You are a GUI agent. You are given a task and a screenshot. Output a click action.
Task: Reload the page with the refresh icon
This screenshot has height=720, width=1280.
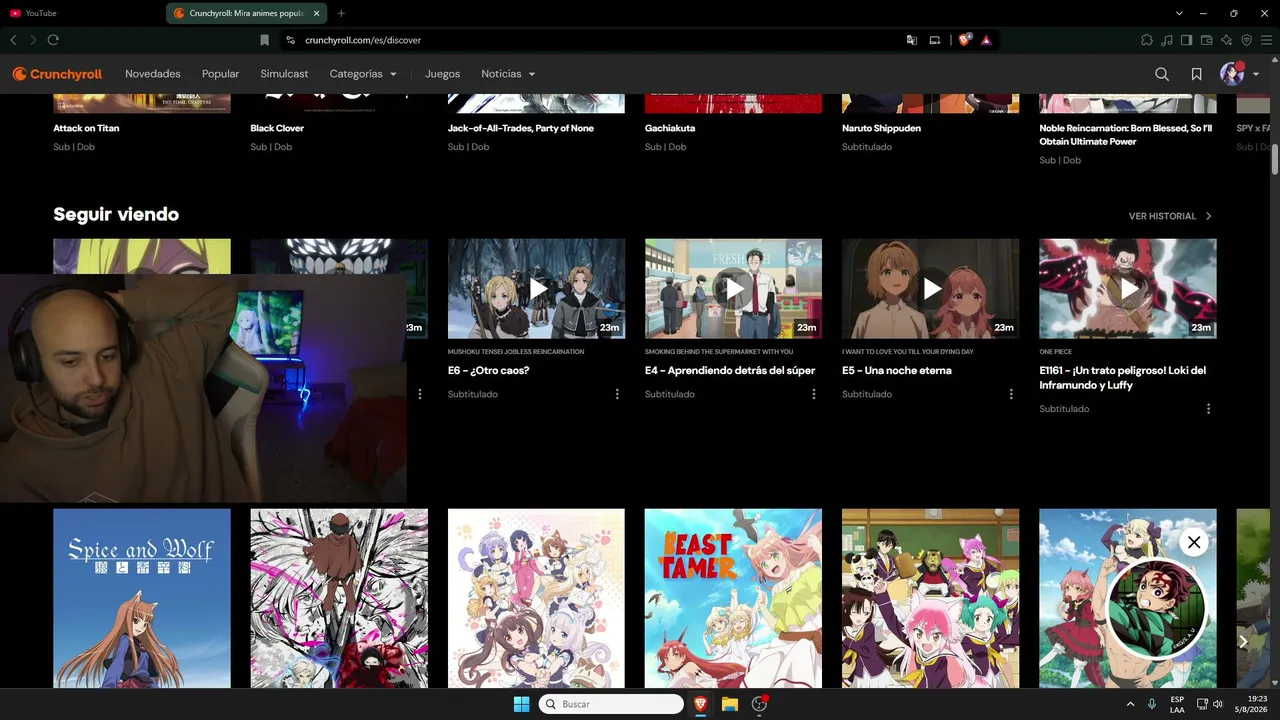pos(53,40)
